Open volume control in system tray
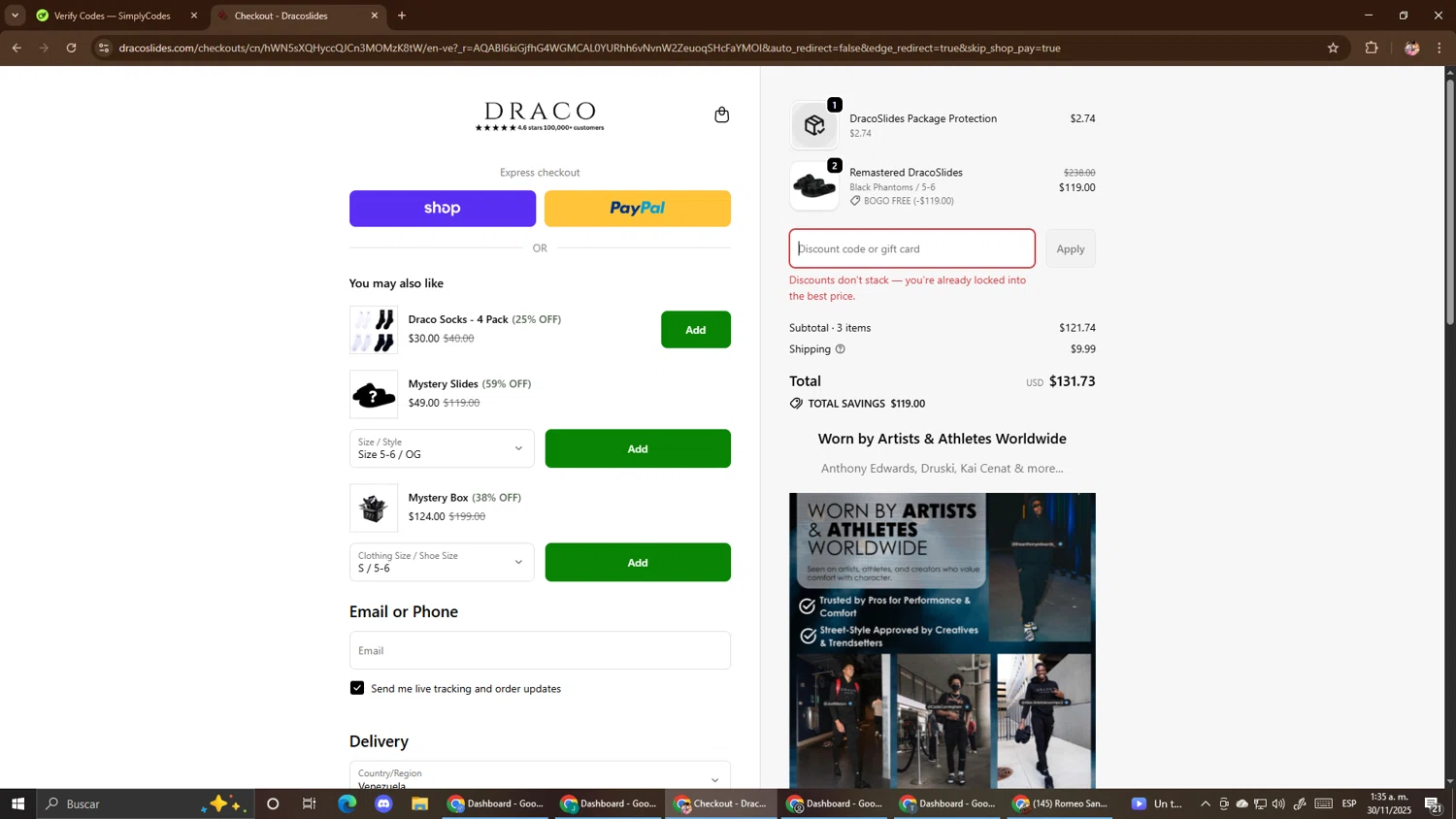1456x819 pixels. (x=1278, y=803)
